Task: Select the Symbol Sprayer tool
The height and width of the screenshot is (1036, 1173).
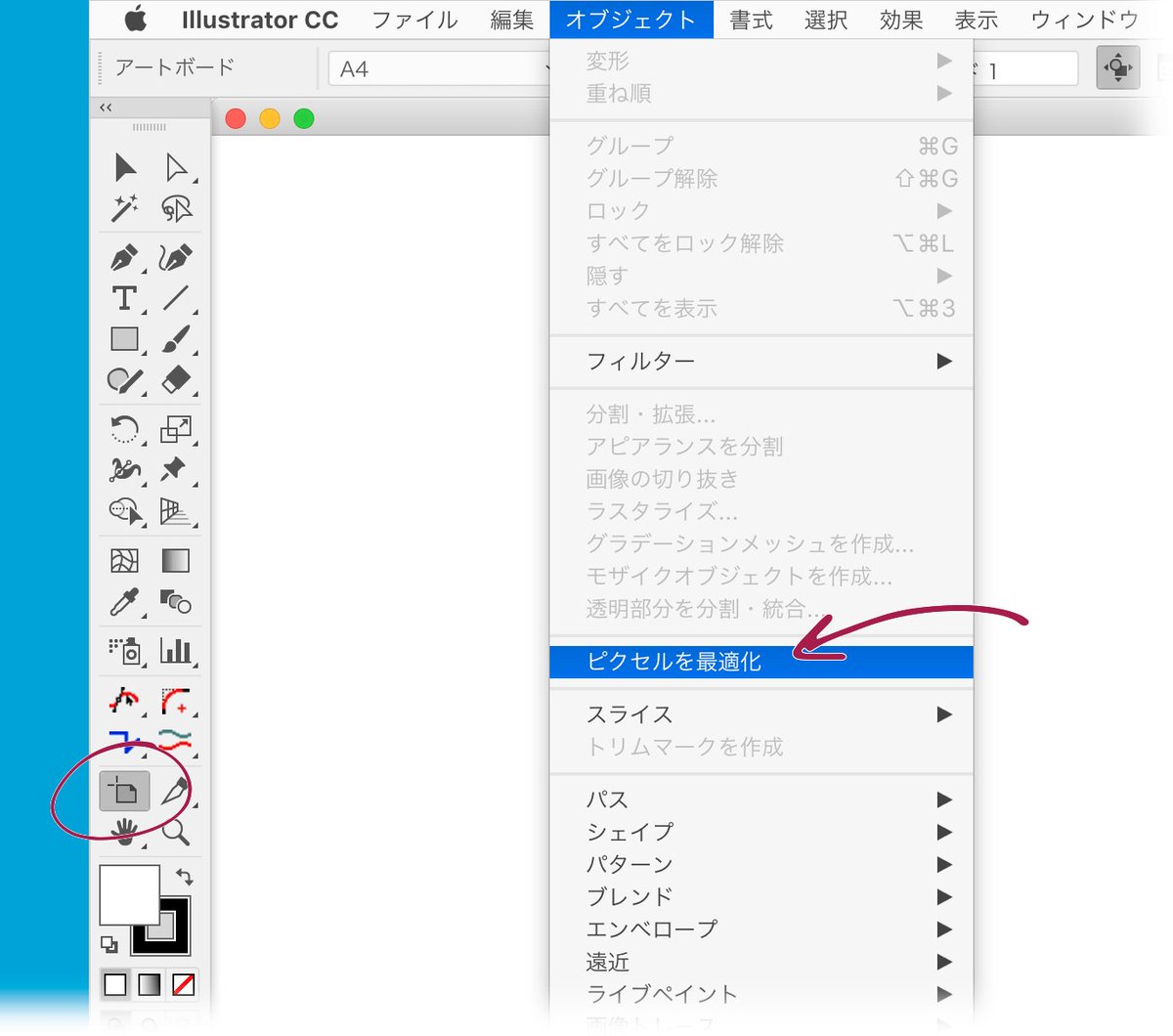Action: [125, 650]
